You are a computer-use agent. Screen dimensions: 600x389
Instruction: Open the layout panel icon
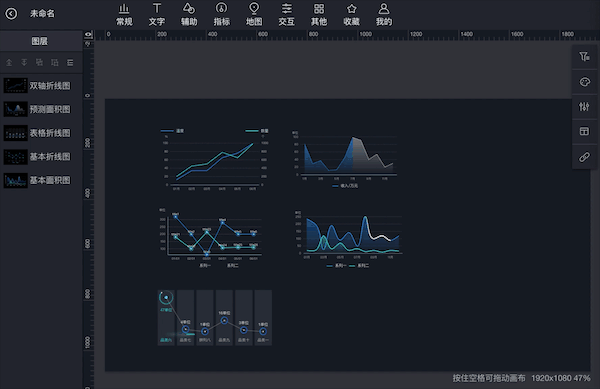(584, 132)
